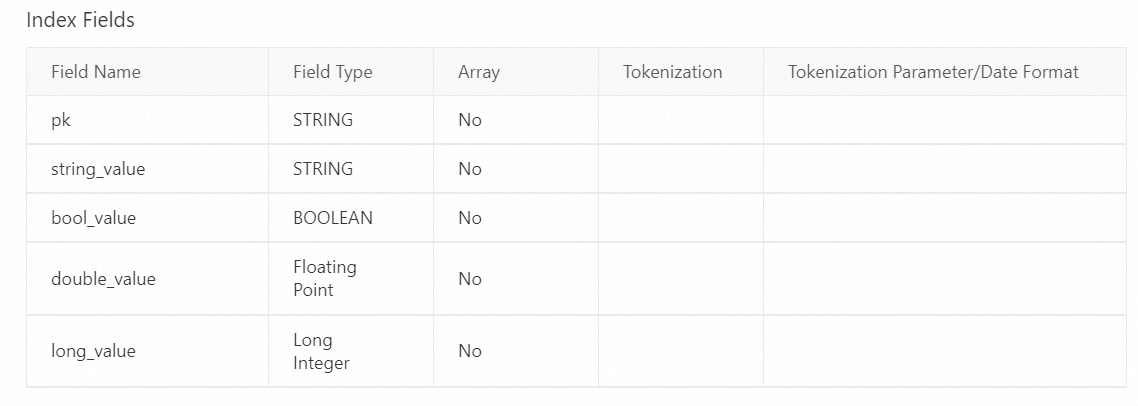Screen dimensions: 1138x406
Task: Select Array value No in double_value row
Action: [470, 279]
